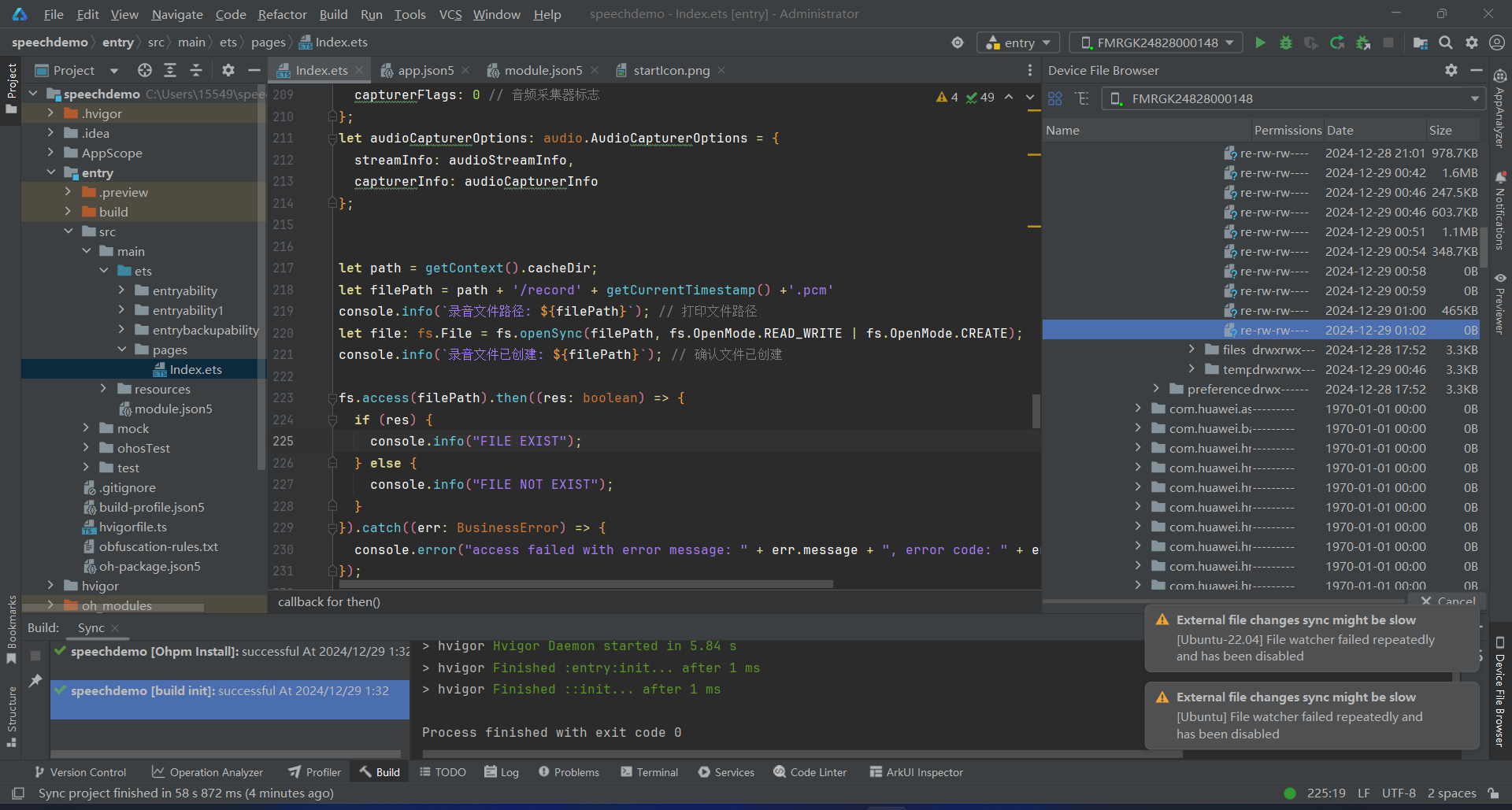1512x810 pixels.
Task: Select device file dated 2024-12-29 01:00
Action: pyautogui.click(x=1261, y=310)
